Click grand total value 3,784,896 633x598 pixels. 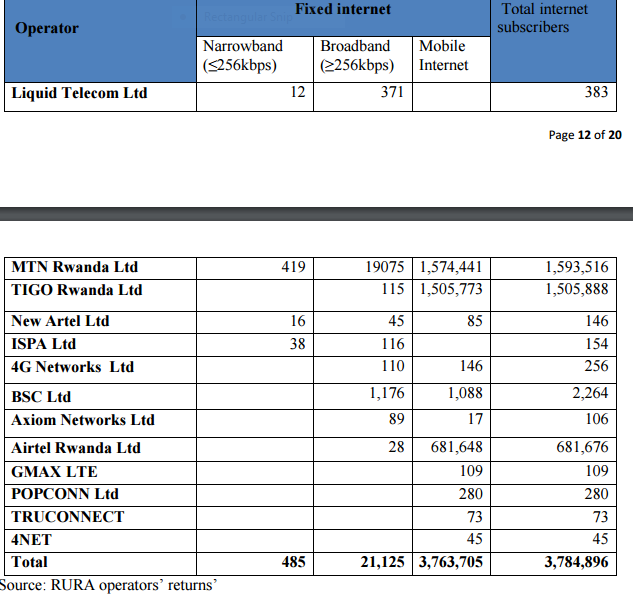pyautogui.click(x=576, y=562)
